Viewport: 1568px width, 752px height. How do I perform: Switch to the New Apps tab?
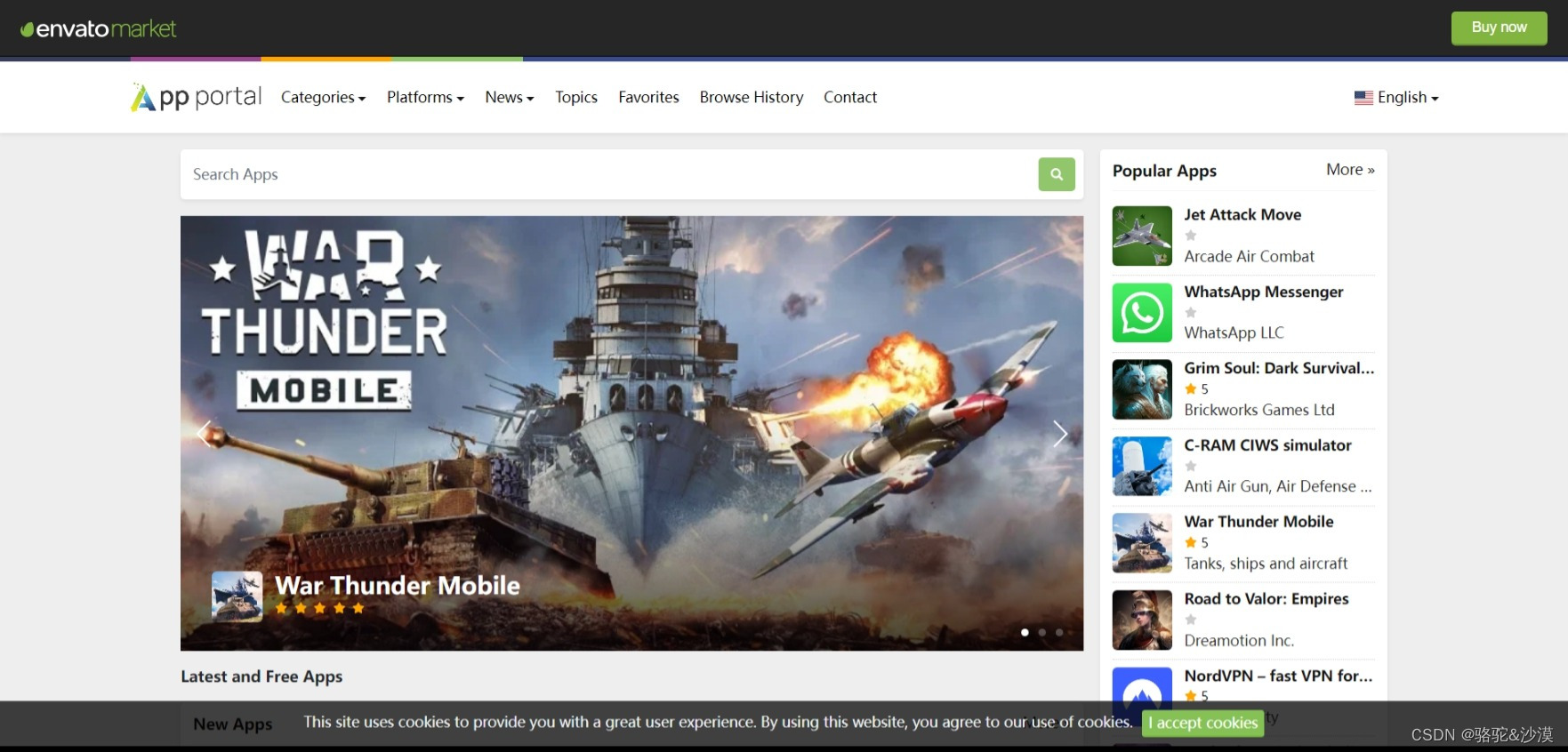click(233, 724)
